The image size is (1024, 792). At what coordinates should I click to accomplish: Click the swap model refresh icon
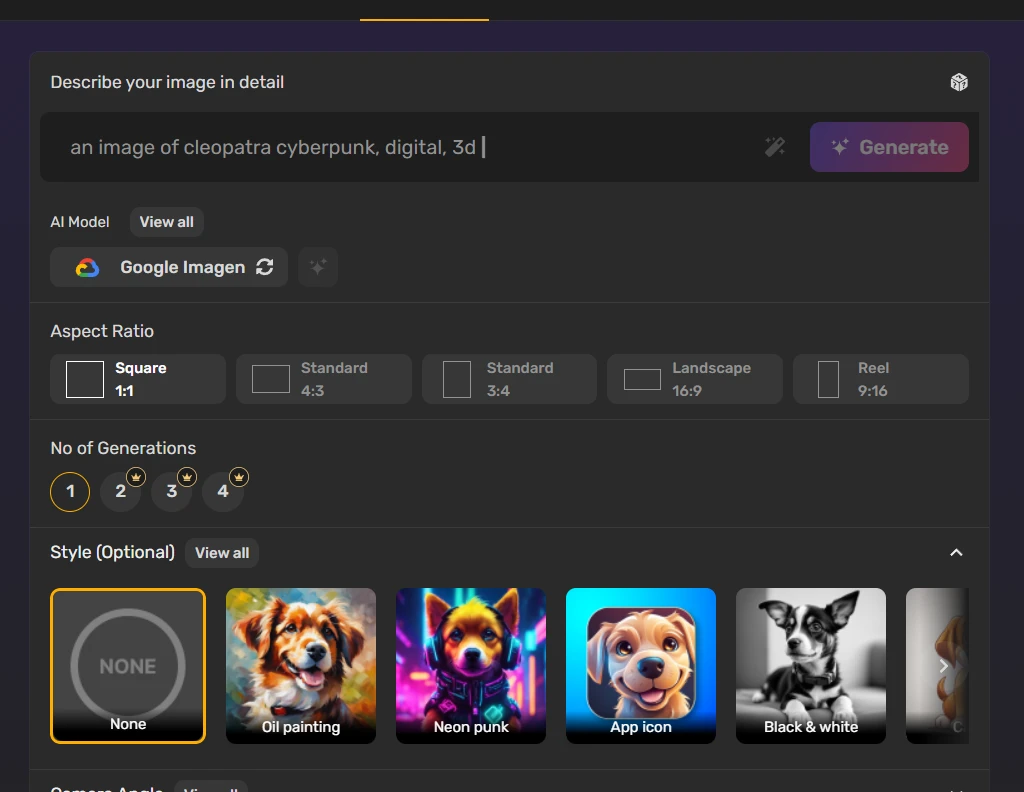[x=264, y=267]
